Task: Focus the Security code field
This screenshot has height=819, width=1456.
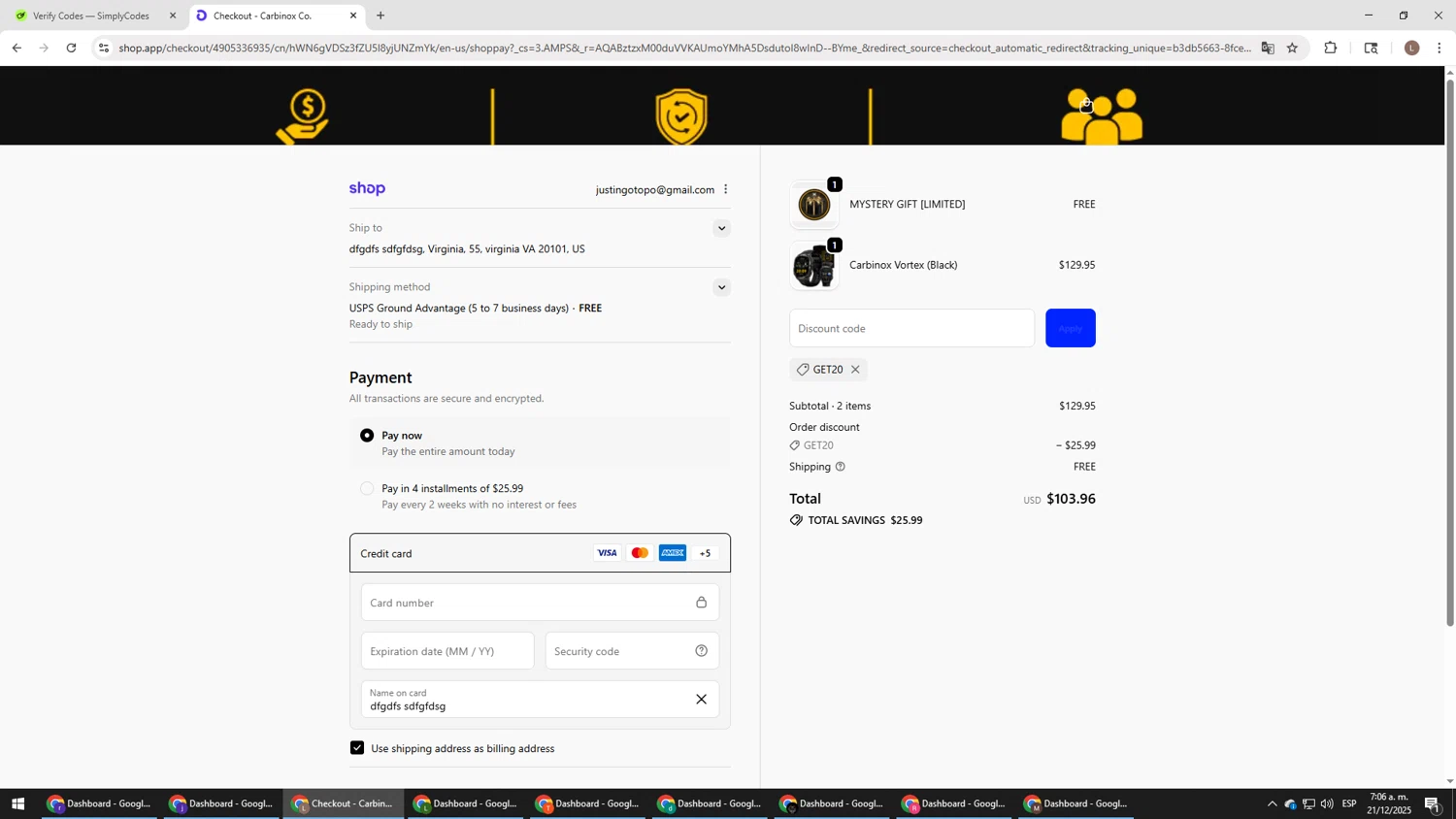Action: pos(632,651)
